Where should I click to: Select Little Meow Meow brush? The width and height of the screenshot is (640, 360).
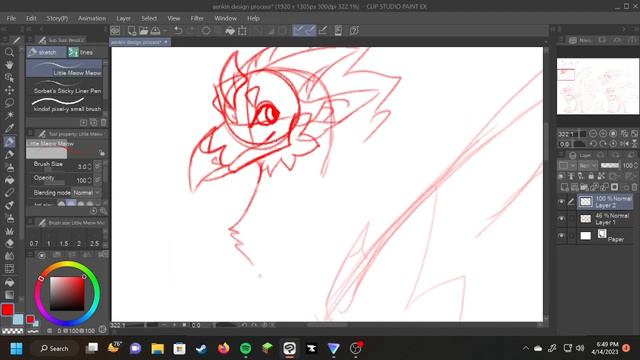pos(64,69)
